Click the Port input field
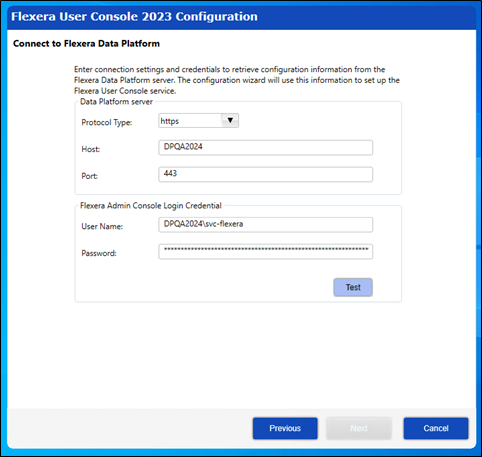482x457 pixels. pos(265,174)
